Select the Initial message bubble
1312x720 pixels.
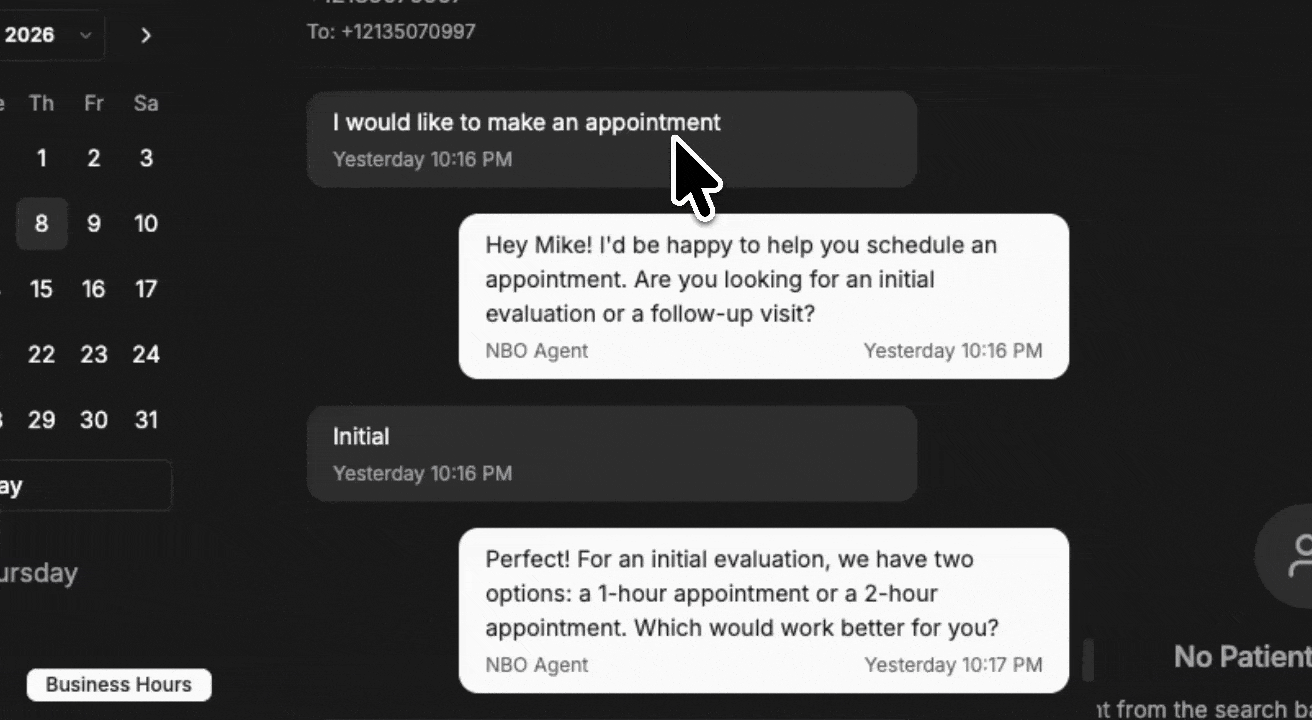(x=610, y=453)
